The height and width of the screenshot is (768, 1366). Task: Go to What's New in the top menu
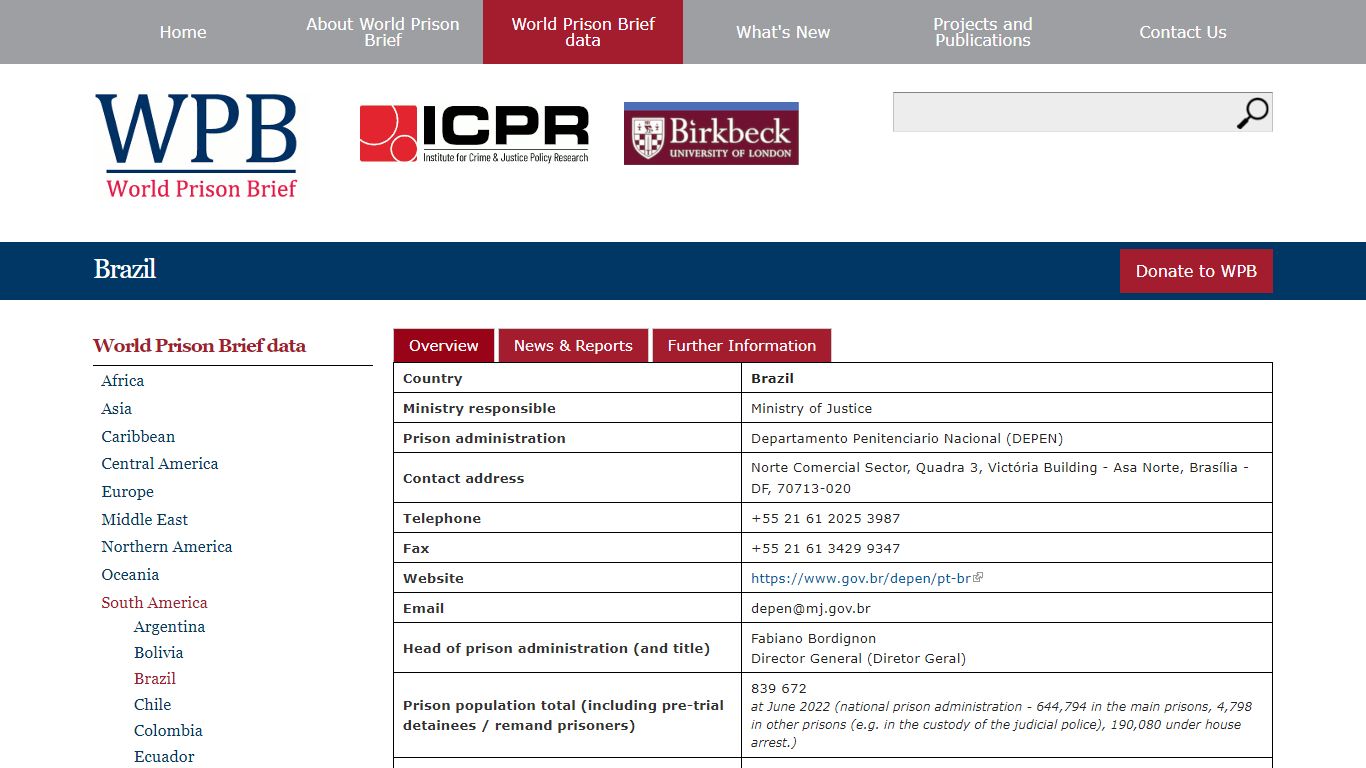coord(783,32)
